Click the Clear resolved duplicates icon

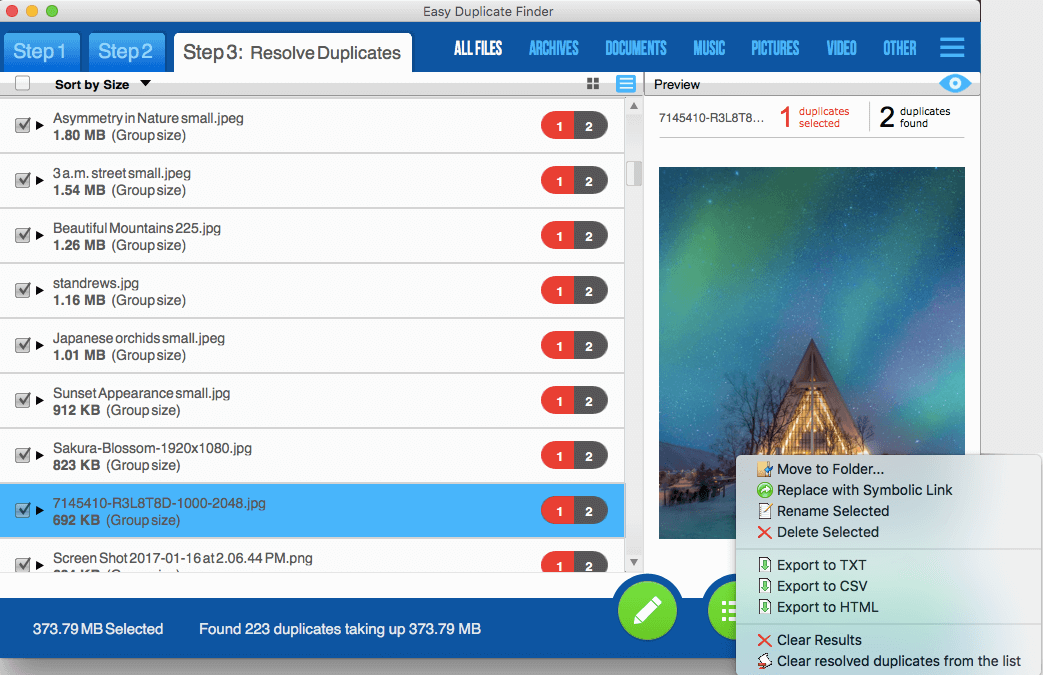[x=765, y=661]
